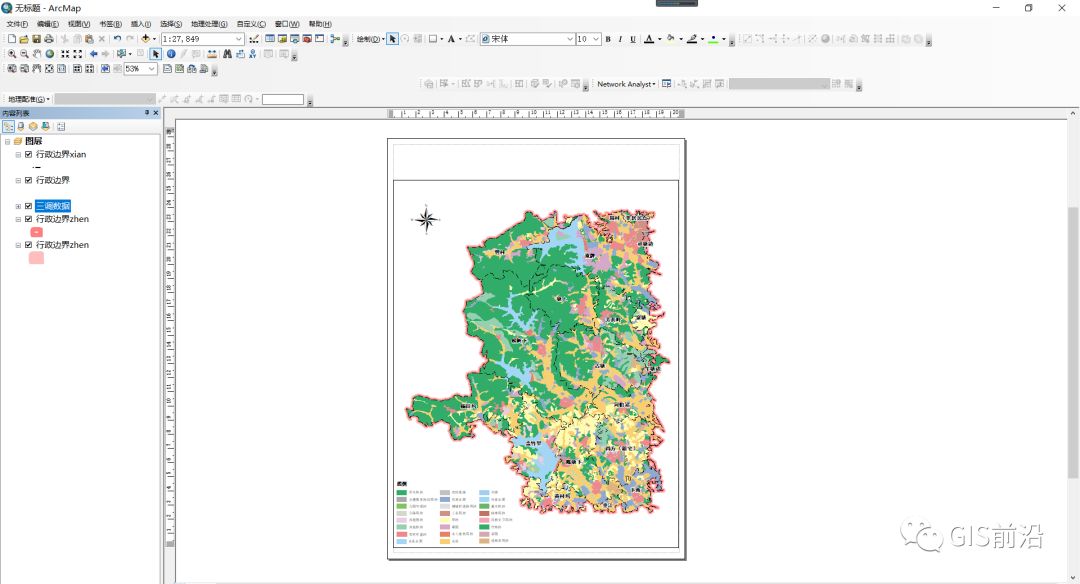This screenshot has width=1080, height=584.
Task: Open the font size 10 dropdown
Action: (x=596, y=39)
